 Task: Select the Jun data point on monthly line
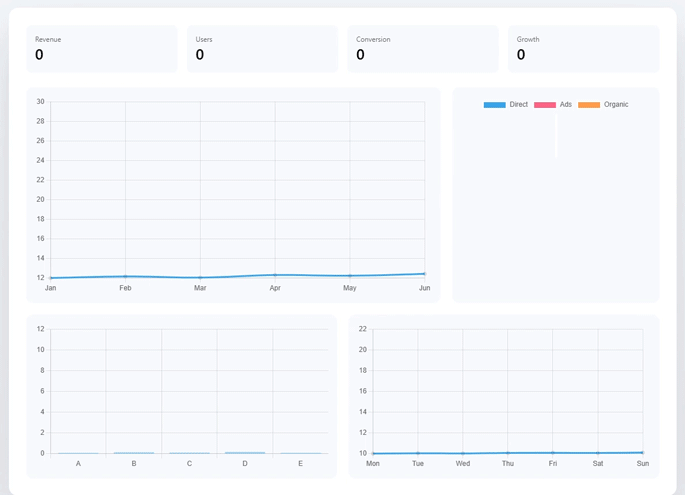click(x=424, y=274)
